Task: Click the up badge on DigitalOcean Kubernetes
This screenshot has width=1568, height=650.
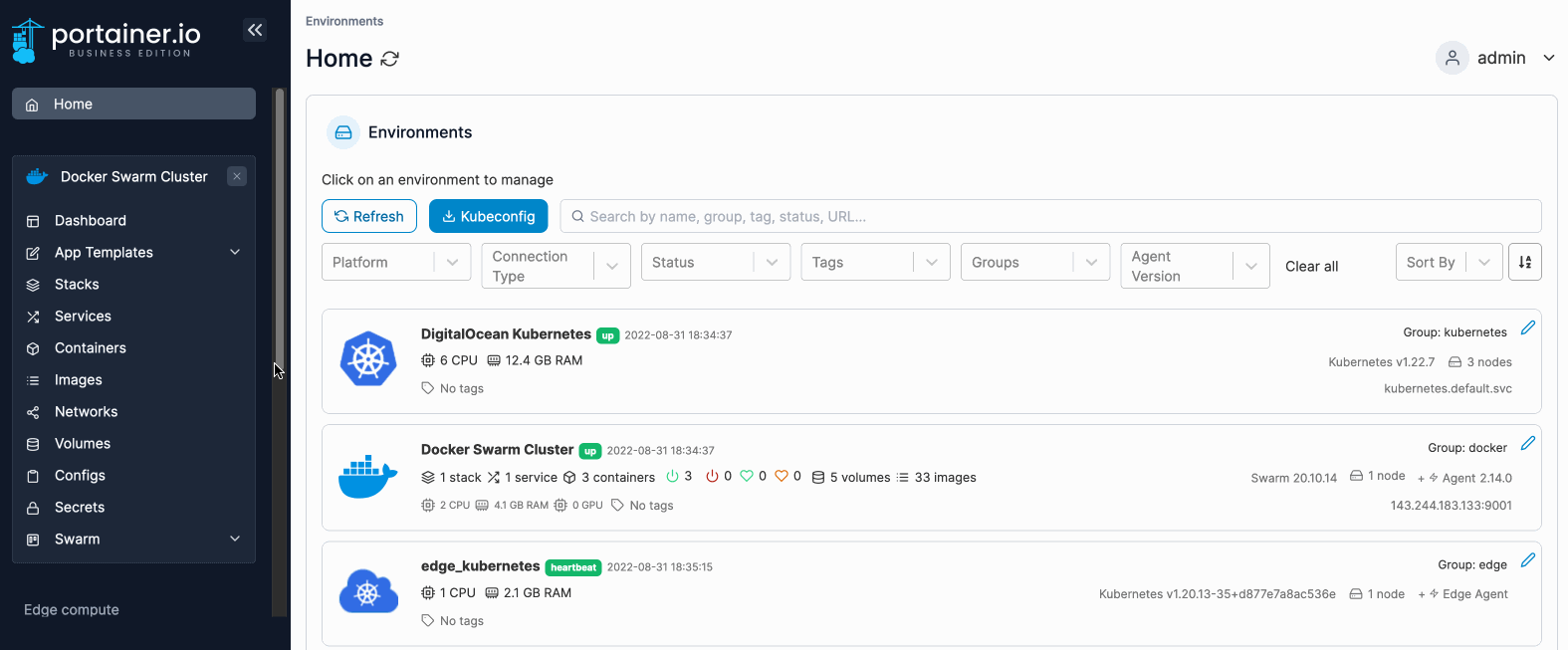Action: pyautogui.click(x=607, y=335)
